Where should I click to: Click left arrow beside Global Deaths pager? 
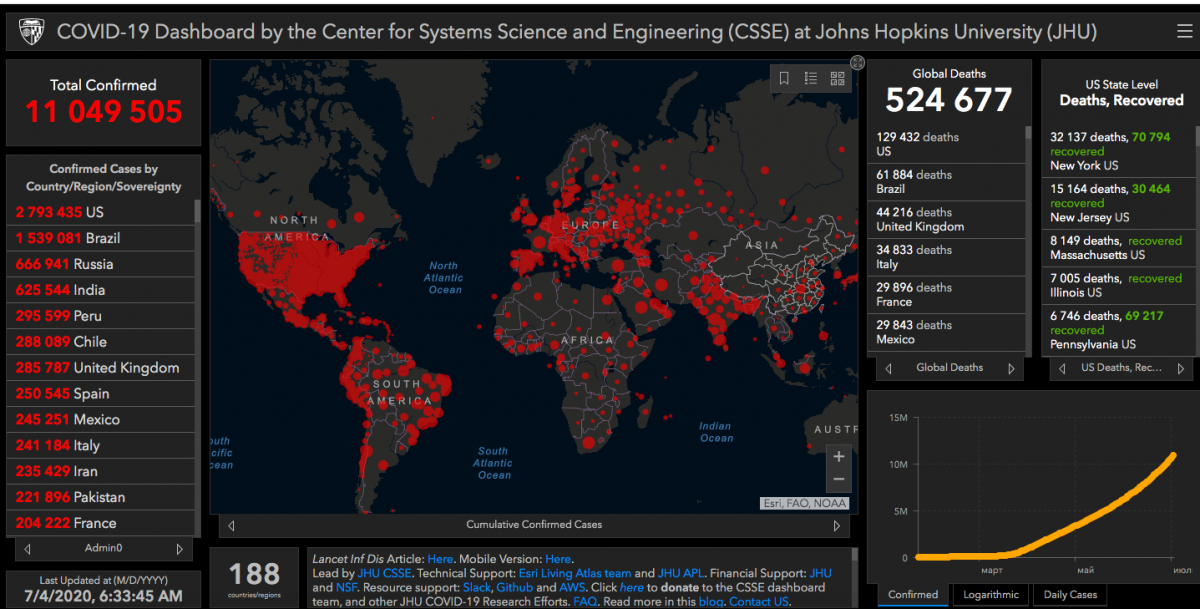pyautogui.click(x=889, y=368)
